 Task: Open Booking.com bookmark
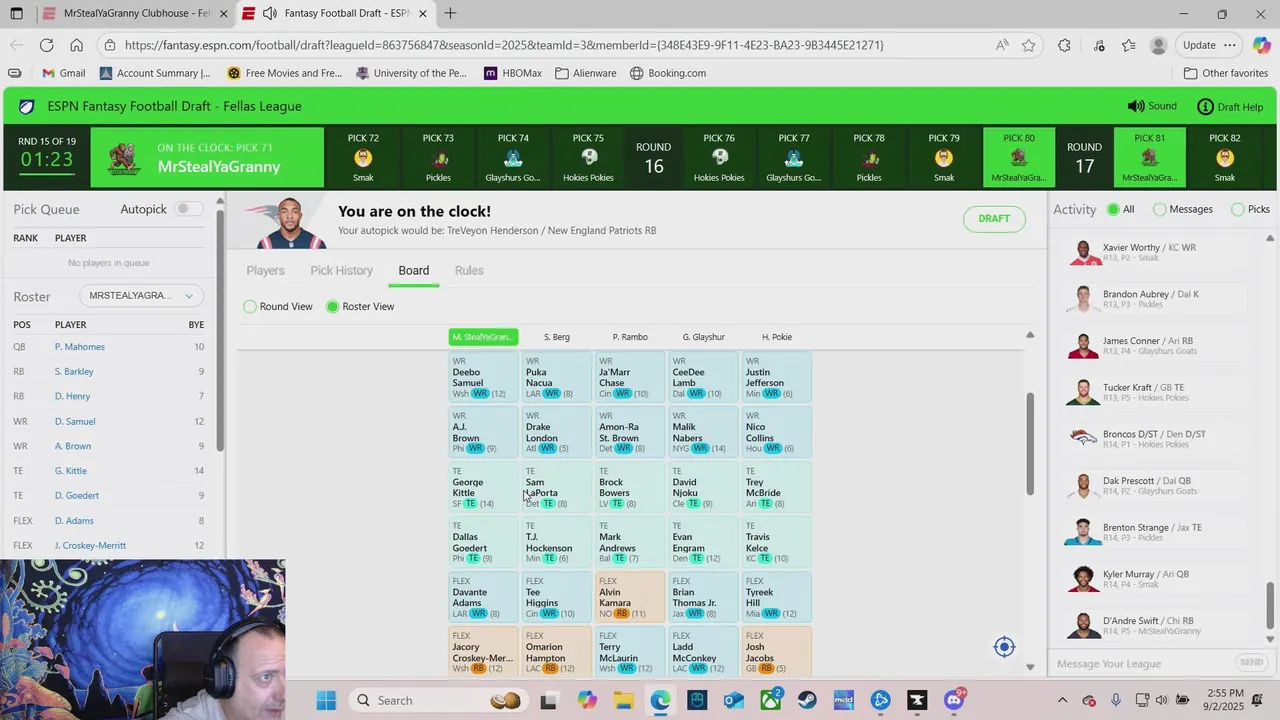click(x=668, y=73)
